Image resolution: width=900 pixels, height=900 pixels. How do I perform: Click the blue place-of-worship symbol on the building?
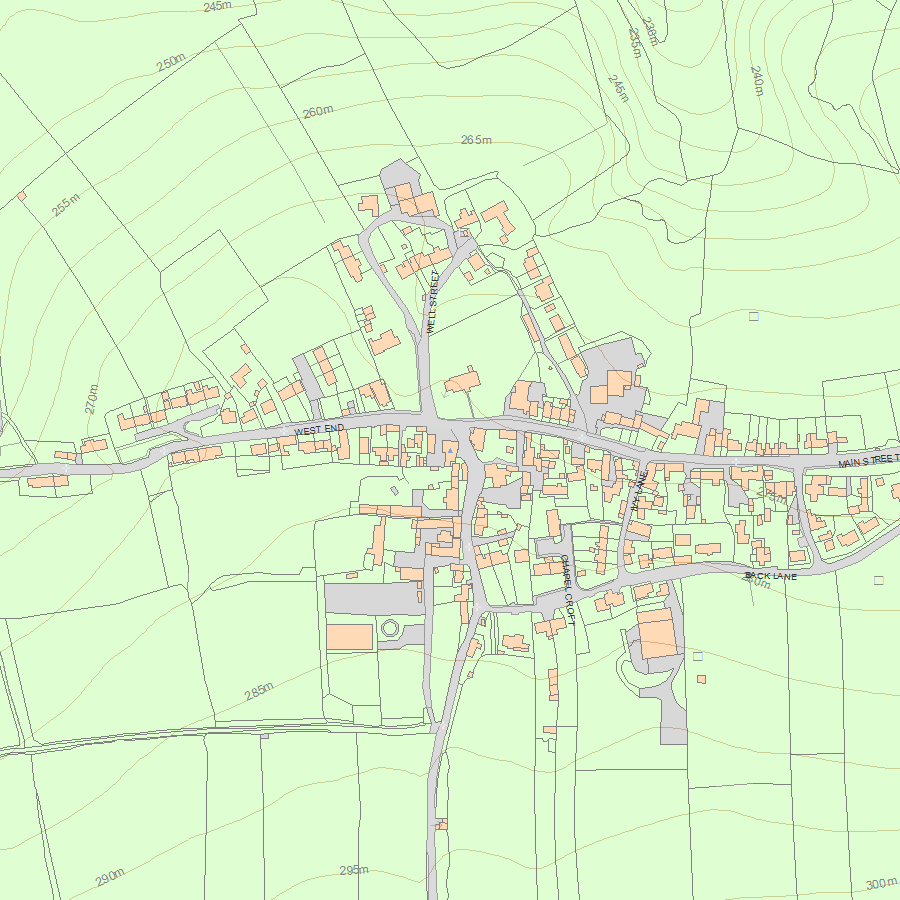point(451,451)
